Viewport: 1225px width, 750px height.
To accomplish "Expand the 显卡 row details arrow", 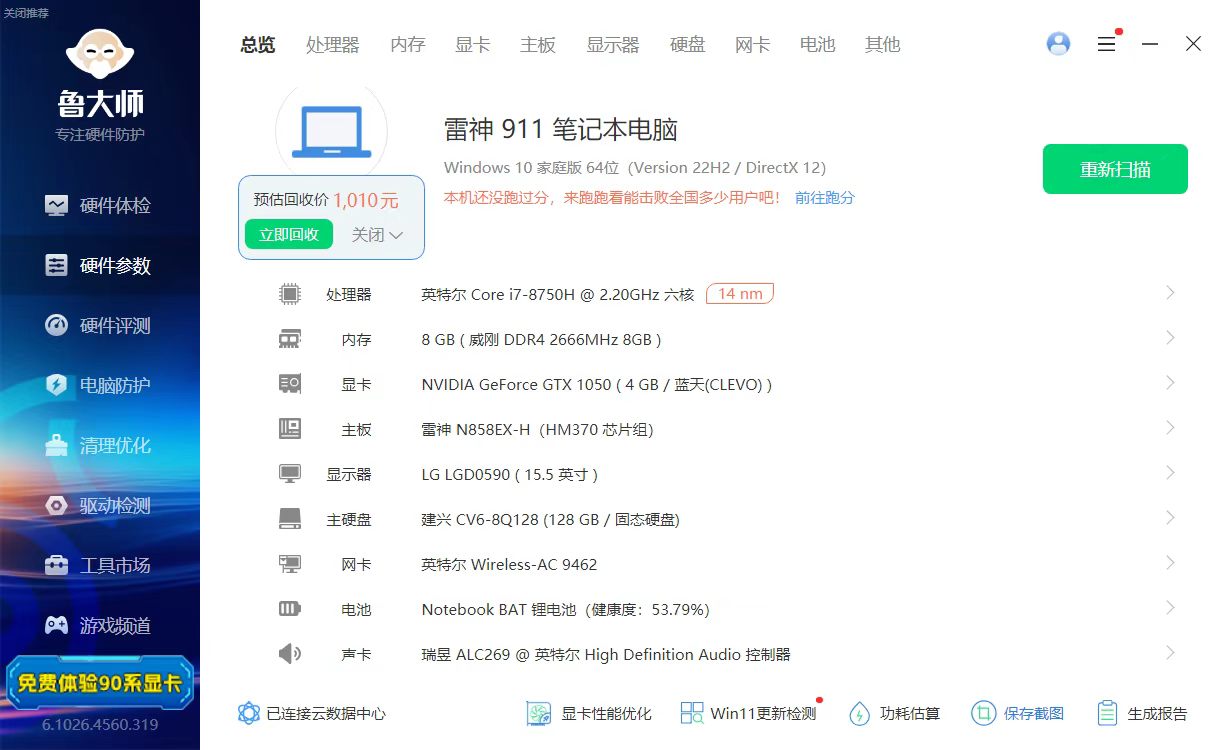I will (1170, 383).
